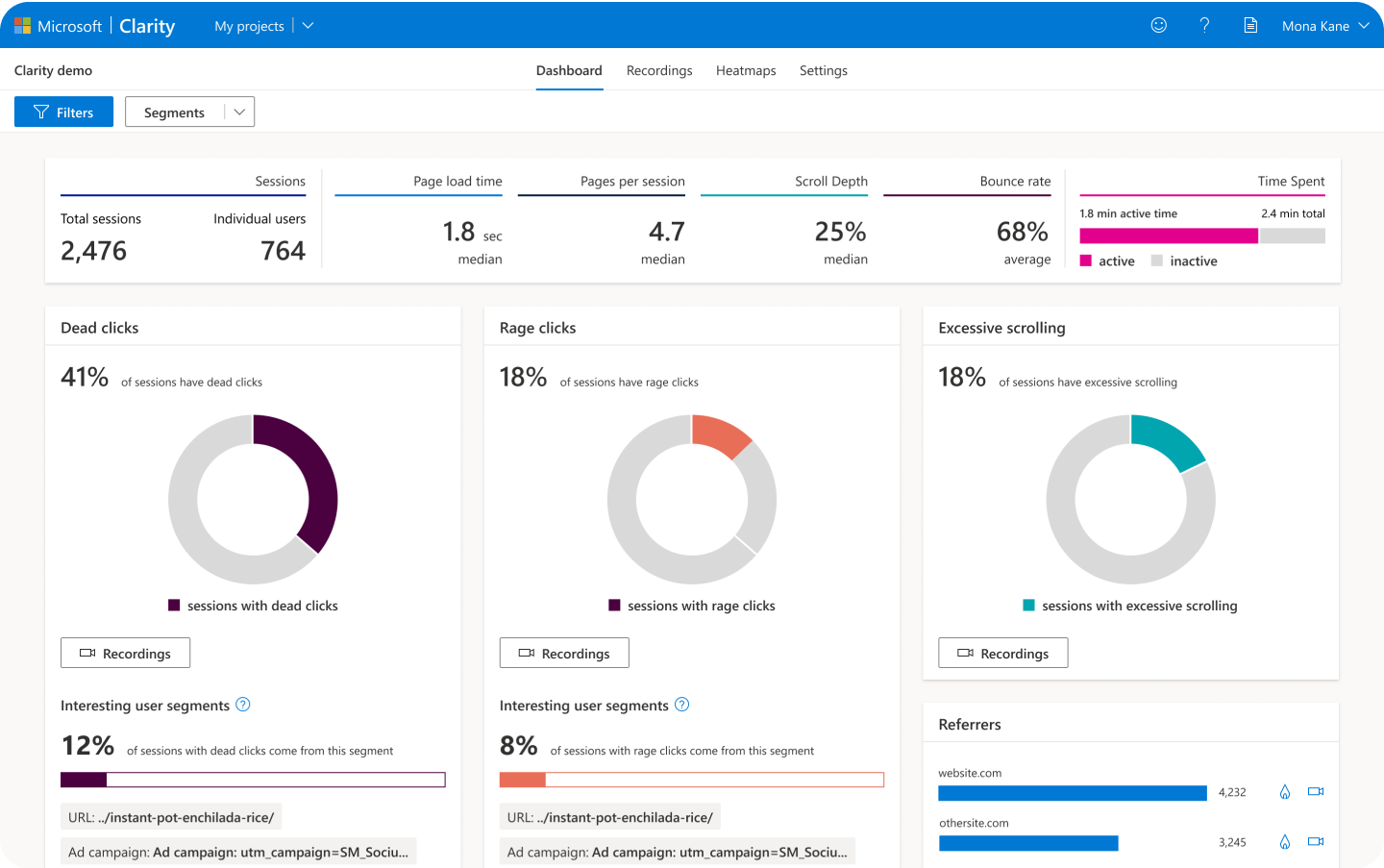Switch to the Heatmaps tab
This screenshot has width=1384, height=868.
click(746, 70)
